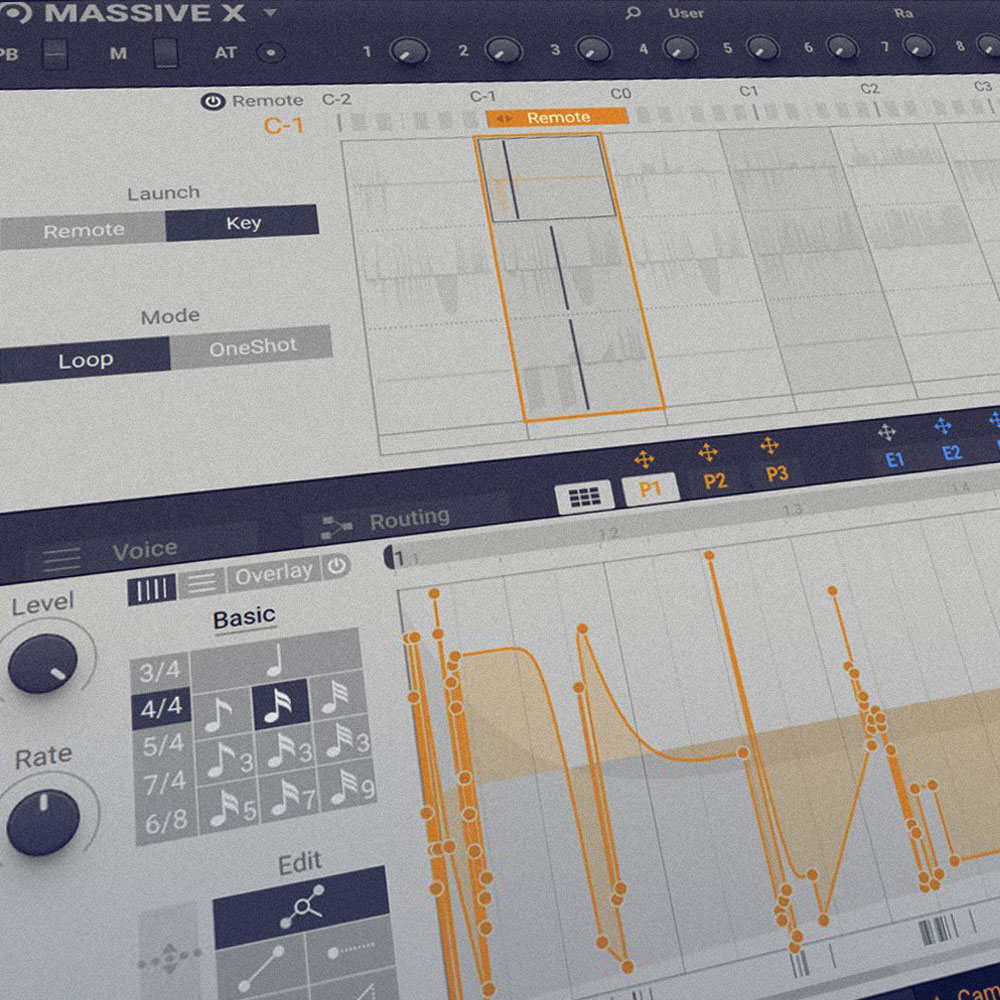The width and height of the screenshot is (1000, 1000).
Task: Open the E2 envelope tab
Action: pos(951,453)
